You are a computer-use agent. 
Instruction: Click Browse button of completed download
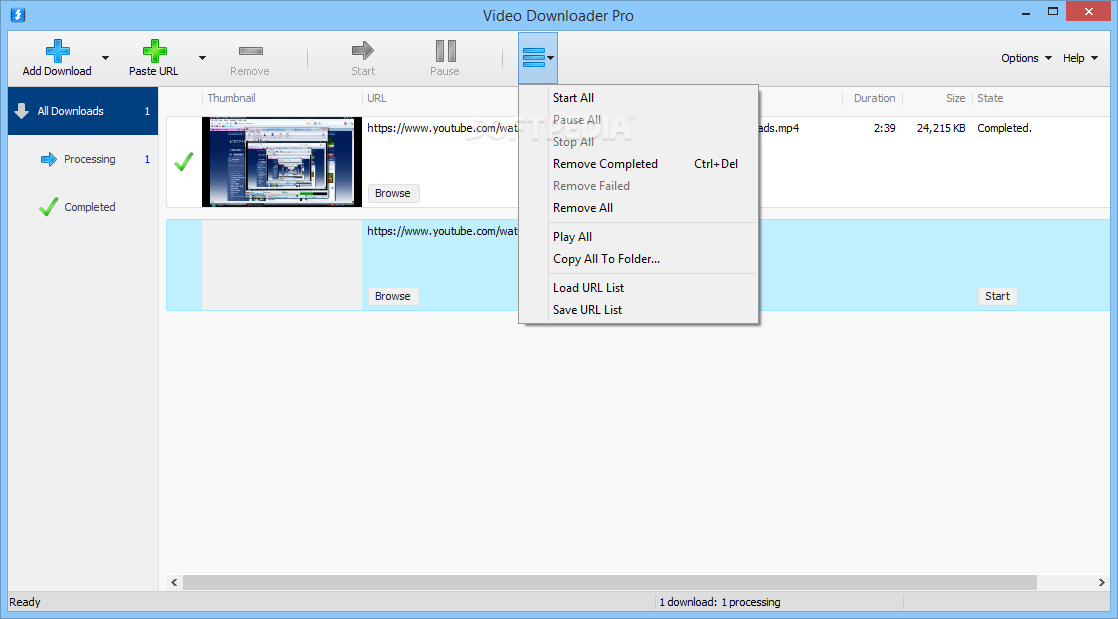393,193
